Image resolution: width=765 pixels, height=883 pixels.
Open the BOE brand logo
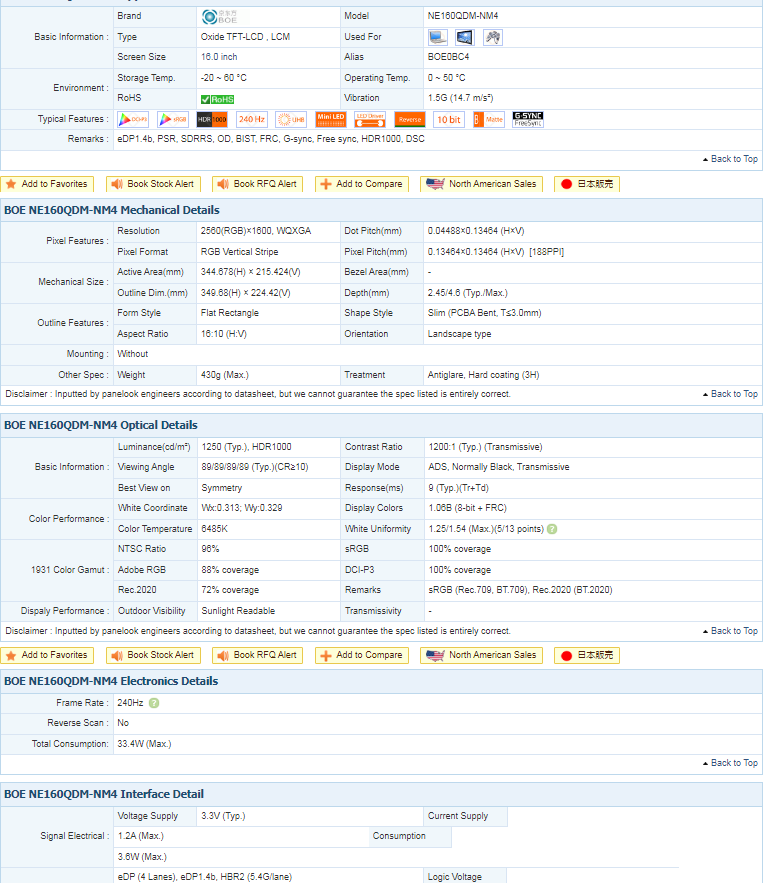pyautogui.click(x=219, y=17)
